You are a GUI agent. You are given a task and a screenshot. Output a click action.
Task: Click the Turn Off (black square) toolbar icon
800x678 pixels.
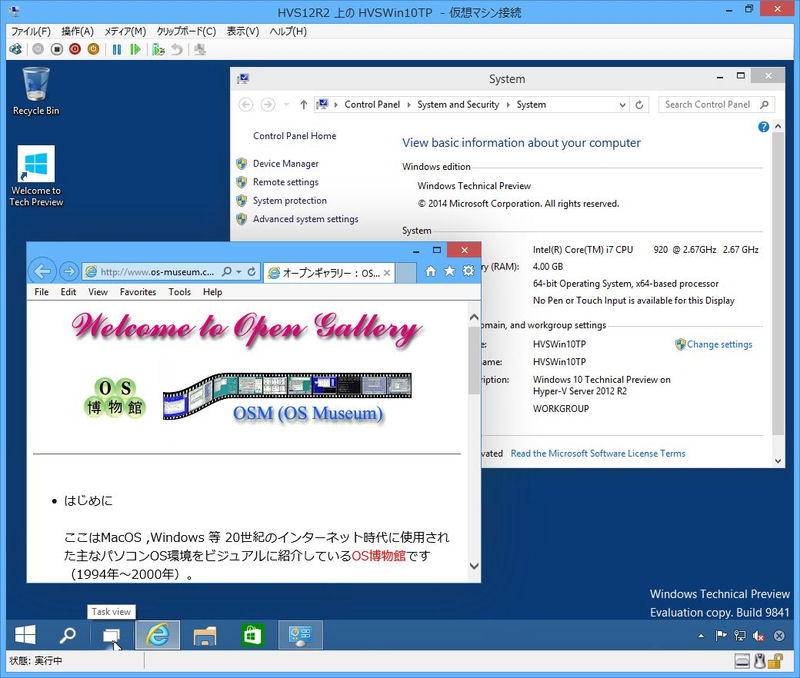pyautogui.click(x=57, y=49)
